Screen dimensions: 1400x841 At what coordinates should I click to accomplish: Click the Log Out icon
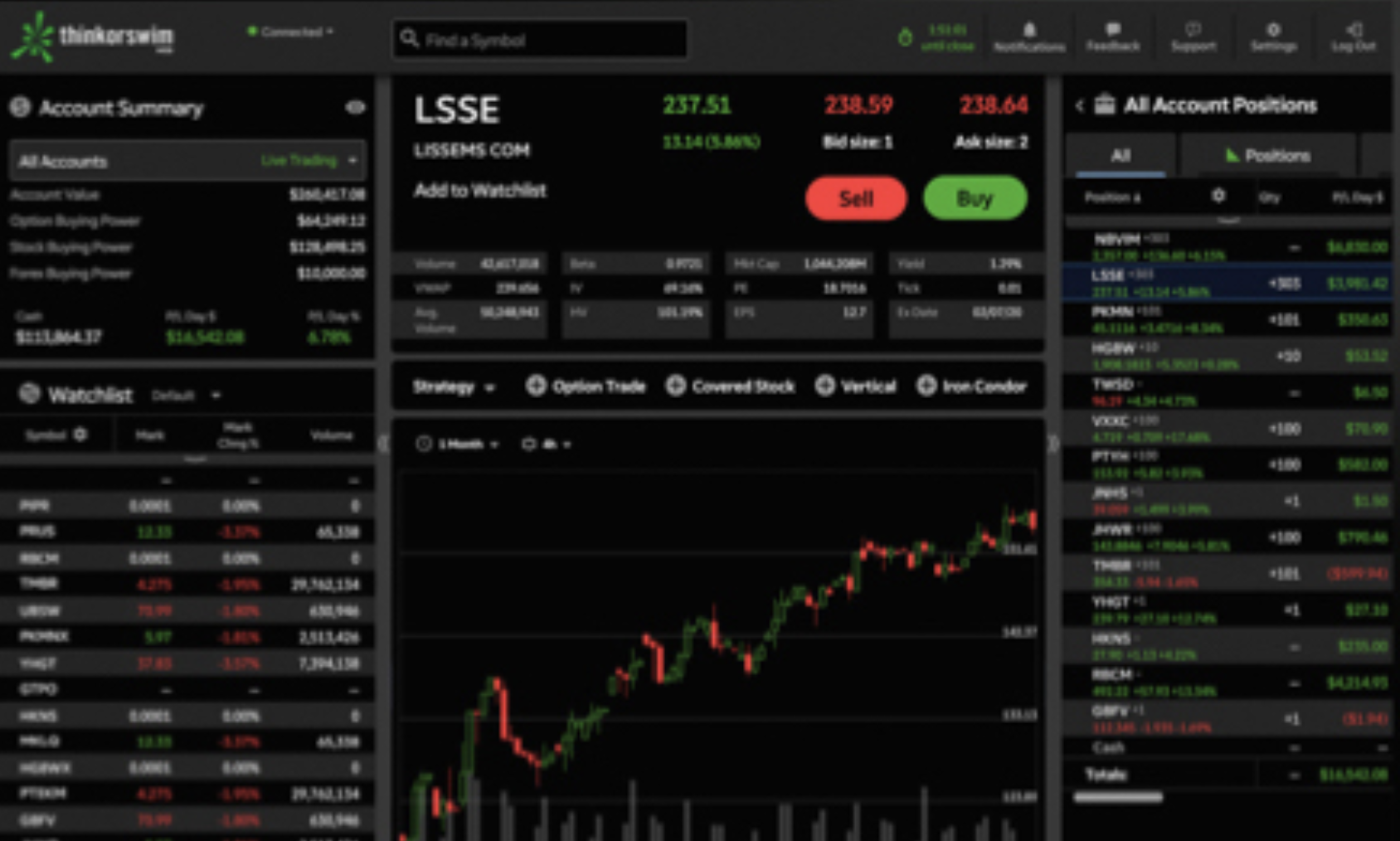[x=1353, y=35]
